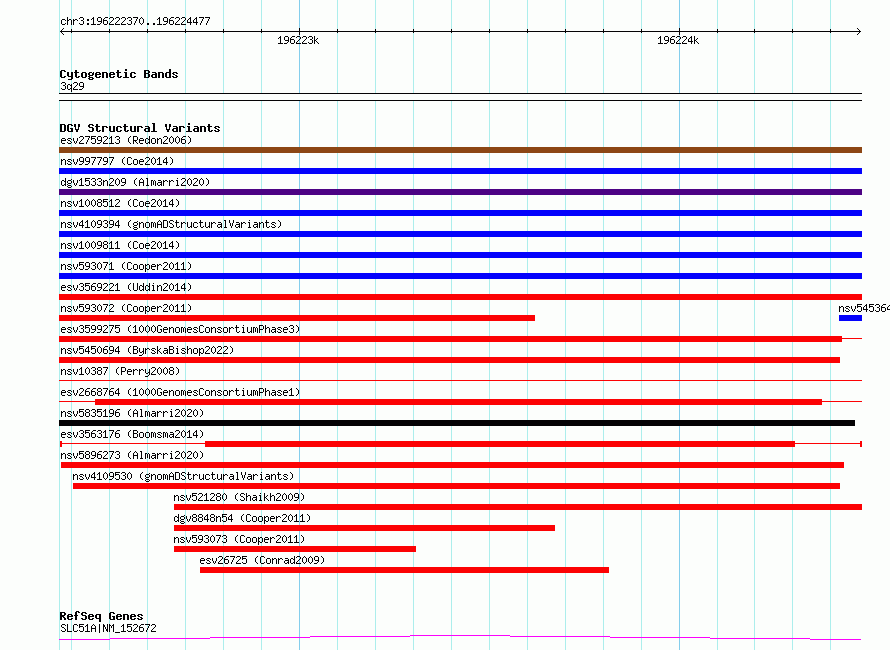
Task: Click the 196224k ruler position marker
Action: click(678, 40)
